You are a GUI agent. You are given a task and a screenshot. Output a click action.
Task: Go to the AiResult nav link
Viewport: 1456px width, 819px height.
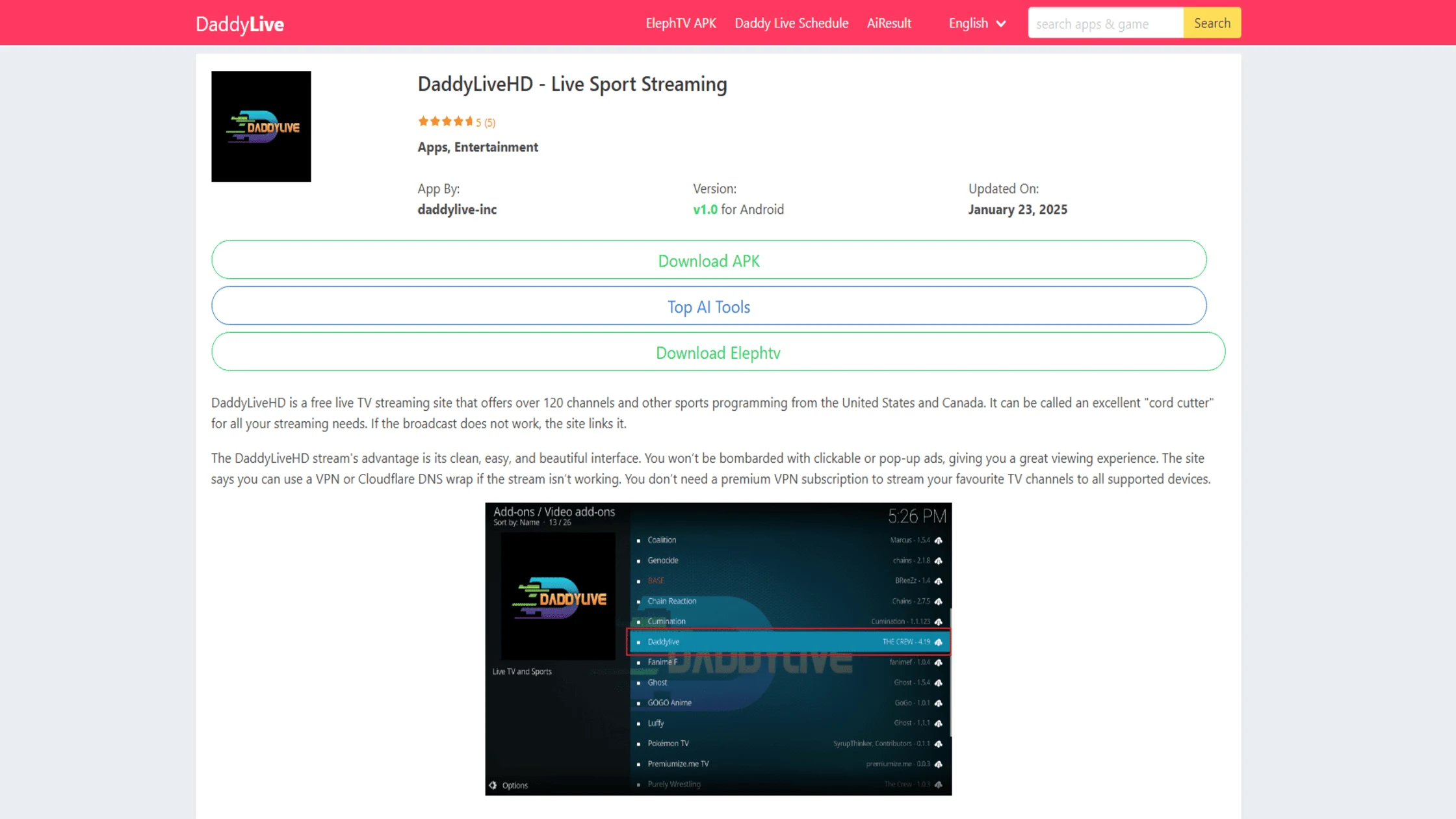pyautogui.click(x=889, y=23)
